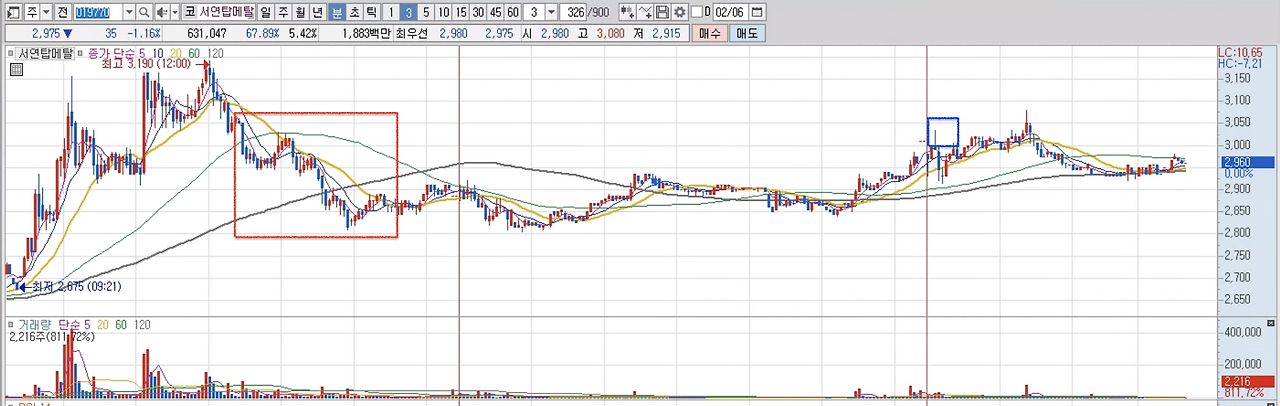Choose the 15 minute interval button
The height and width of the screenshot is (406, 1280).
point(461,12)
